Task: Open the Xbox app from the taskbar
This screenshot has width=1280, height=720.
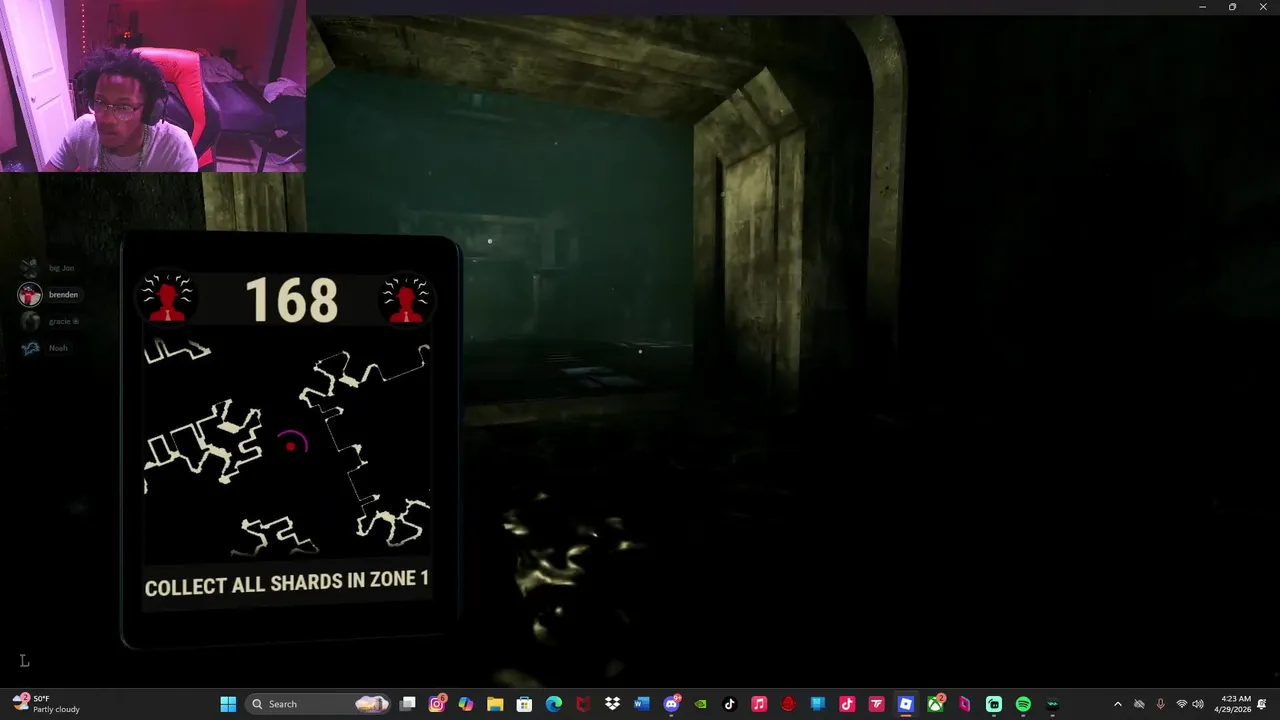Action: coord(935,704)
